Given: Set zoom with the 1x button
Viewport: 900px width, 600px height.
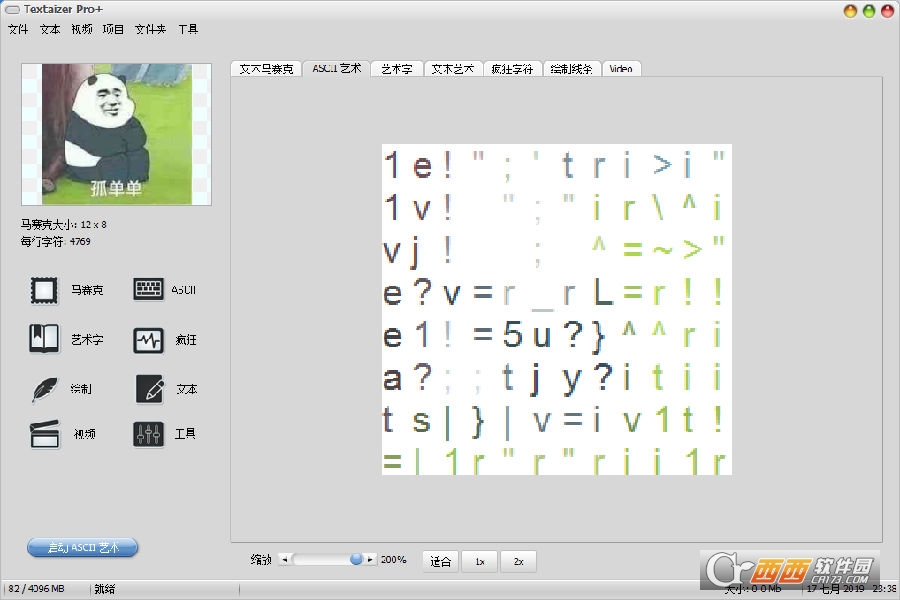Looking at the screenshot, I should pyautogui.click(x=480, y=562).
